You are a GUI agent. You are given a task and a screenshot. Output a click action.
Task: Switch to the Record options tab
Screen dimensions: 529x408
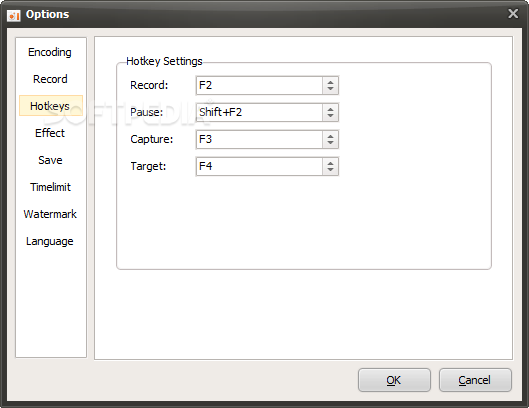click(x=50, y=79)
